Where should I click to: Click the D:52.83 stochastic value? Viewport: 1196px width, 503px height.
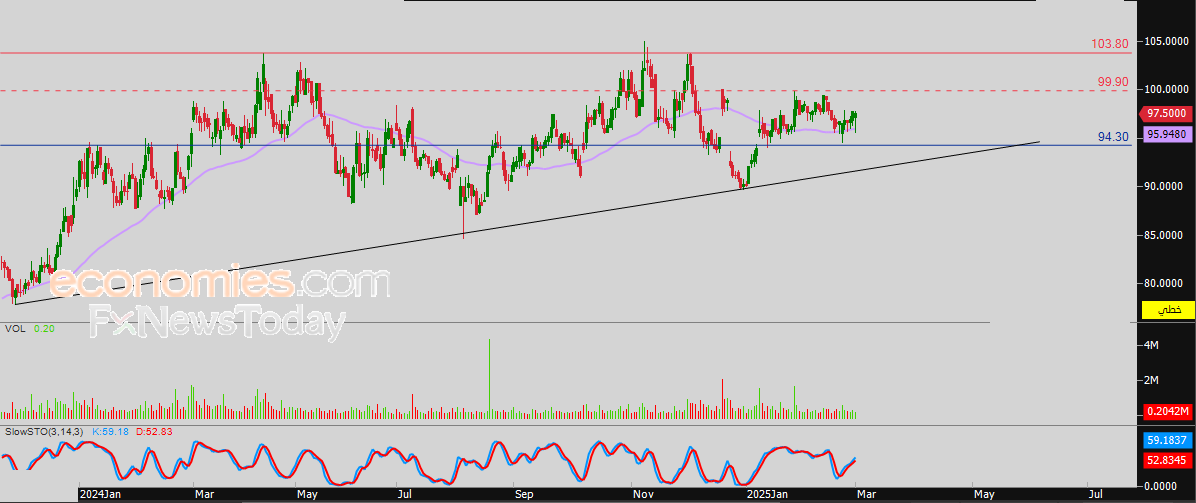pos(155,433)
